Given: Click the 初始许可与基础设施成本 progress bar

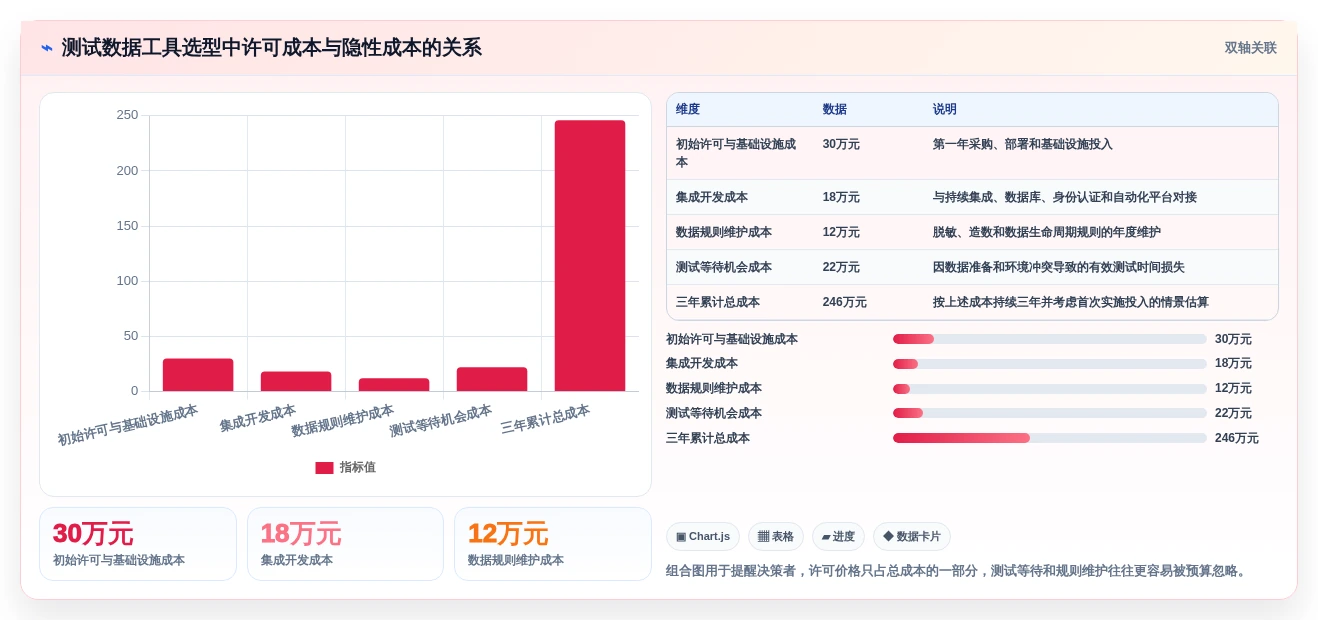Looking at the screenshot, I should tap(1050, 339).
